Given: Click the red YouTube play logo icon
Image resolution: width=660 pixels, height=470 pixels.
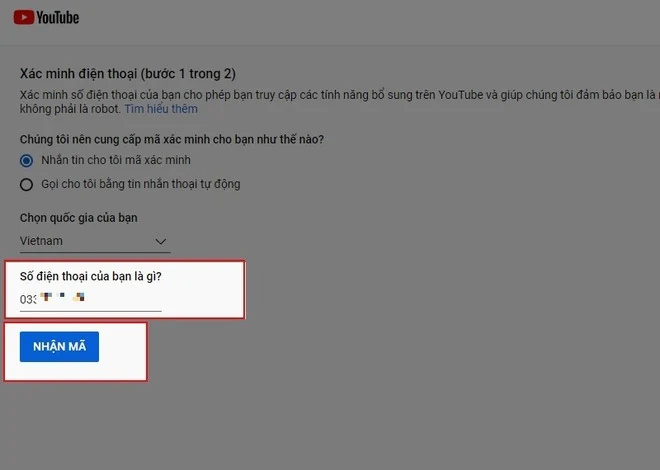Looking at the screenshot, I should click(24, 17).
